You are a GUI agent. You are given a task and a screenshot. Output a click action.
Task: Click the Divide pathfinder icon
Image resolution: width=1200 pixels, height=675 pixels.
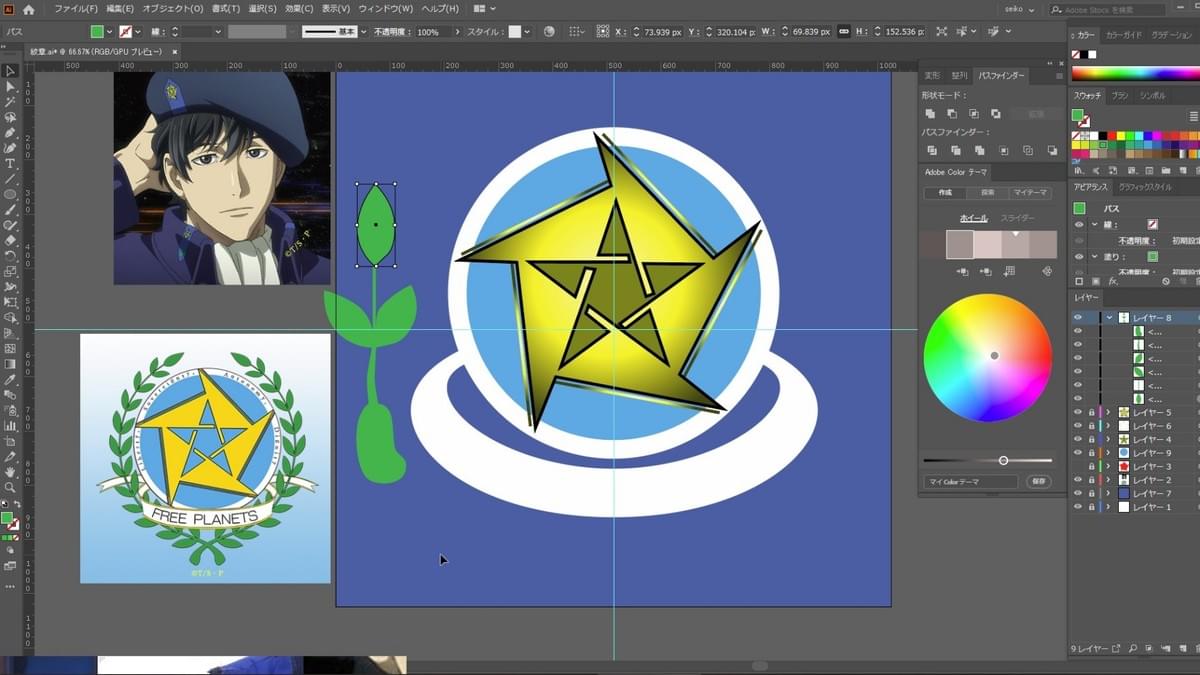tap(932, 150)
